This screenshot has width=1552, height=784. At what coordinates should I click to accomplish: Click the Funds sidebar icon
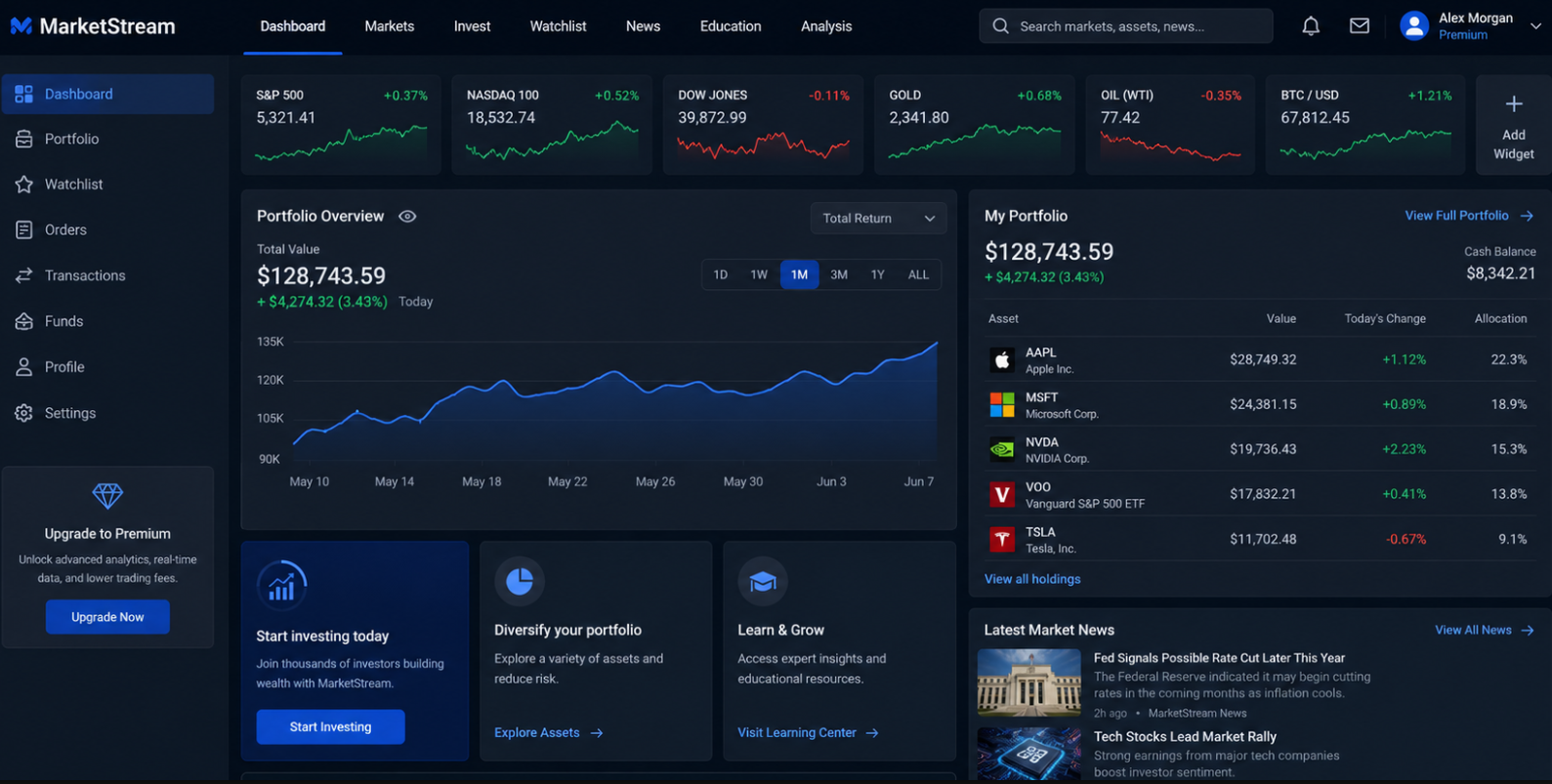click(x=24, y=321)
